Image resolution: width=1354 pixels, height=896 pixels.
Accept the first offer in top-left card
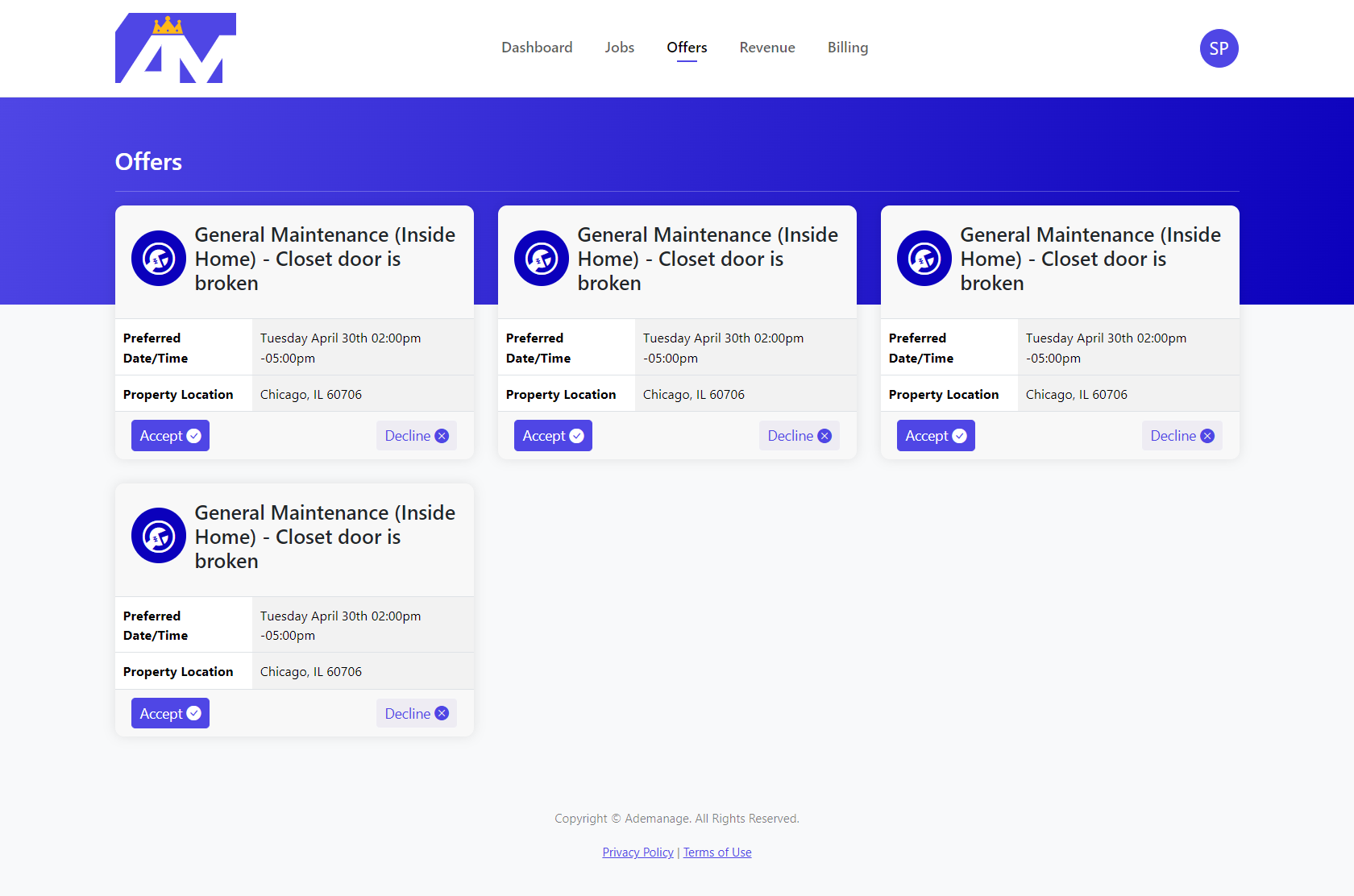[x=170, y=436]
